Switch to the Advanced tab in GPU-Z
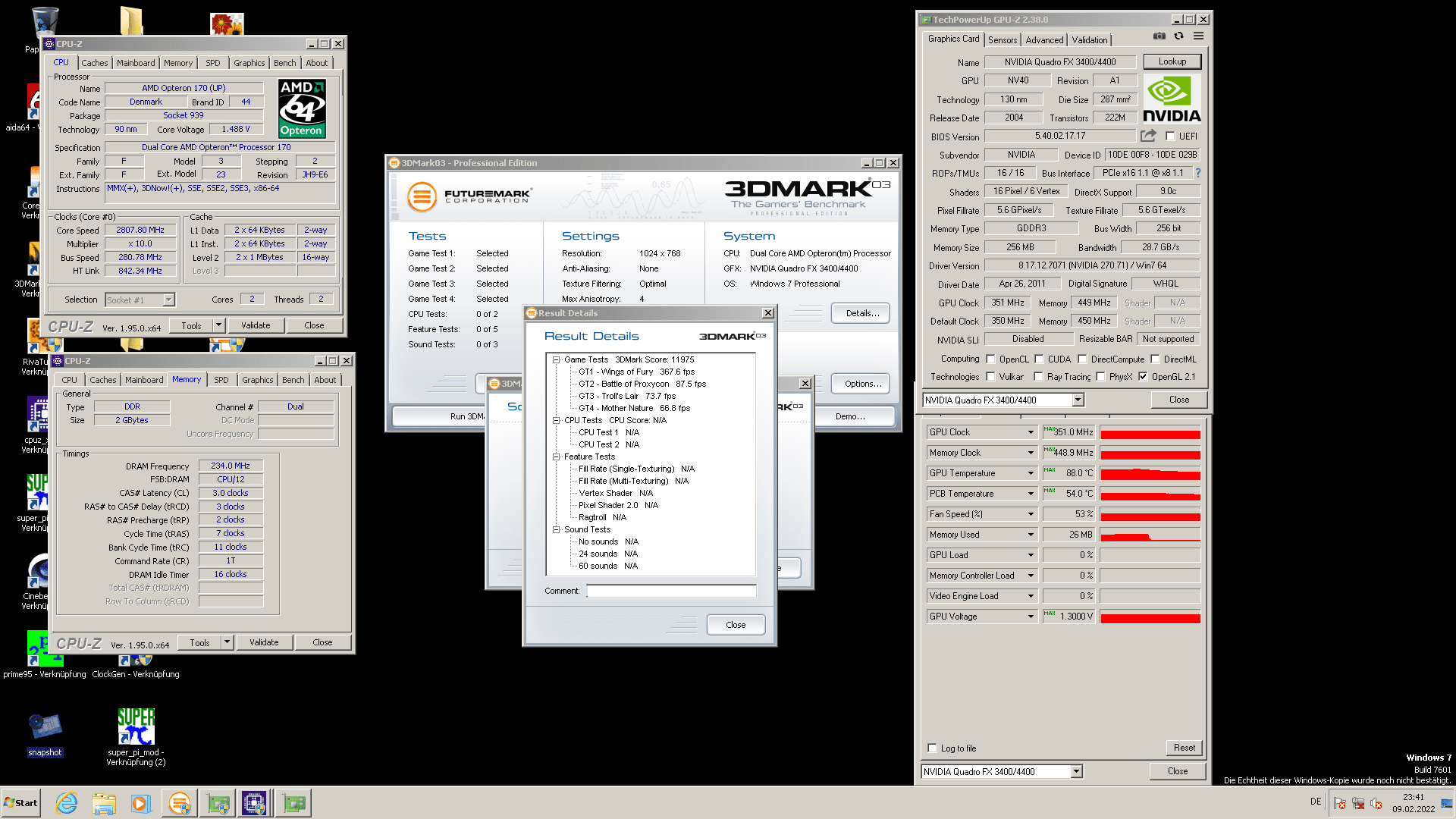Screen dimensions: 1456x819 pyautogui.click(x=1044, y=40)
